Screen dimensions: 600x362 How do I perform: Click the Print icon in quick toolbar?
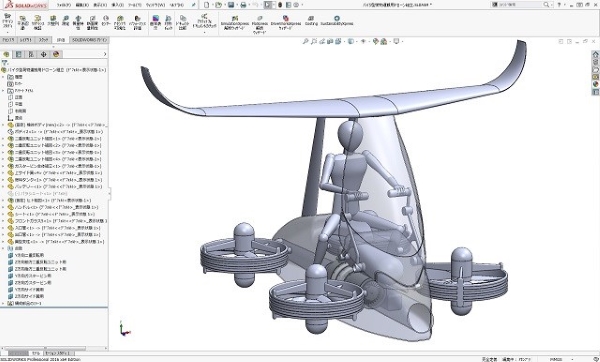click(243, 5)
